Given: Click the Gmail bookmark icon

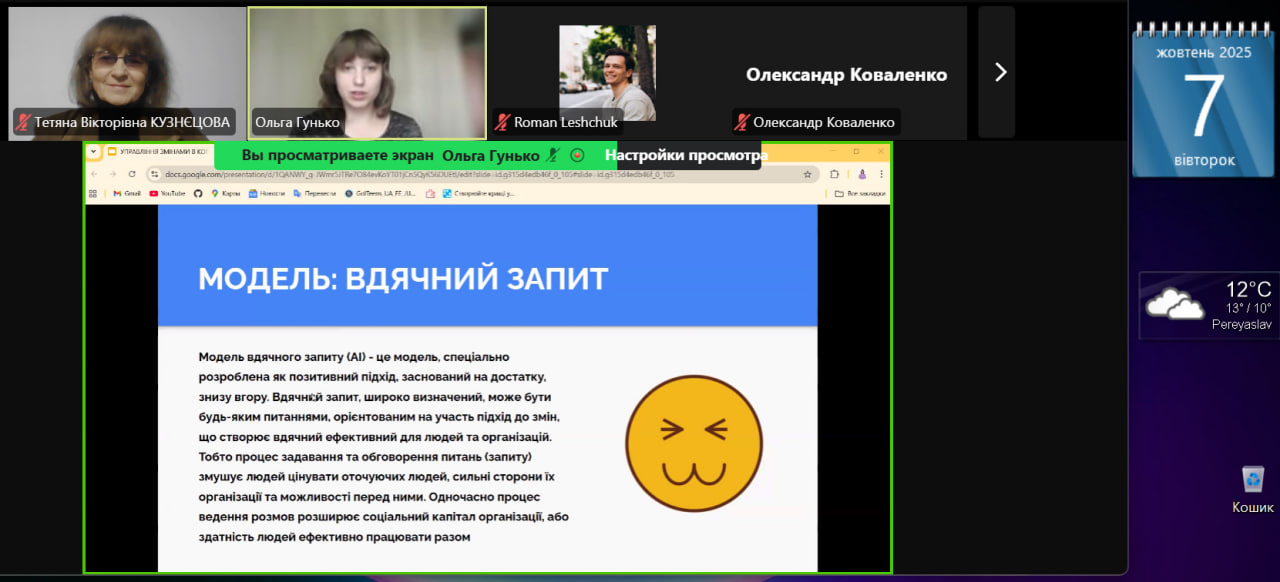Looking at the screenshot, I should point(117,193).
